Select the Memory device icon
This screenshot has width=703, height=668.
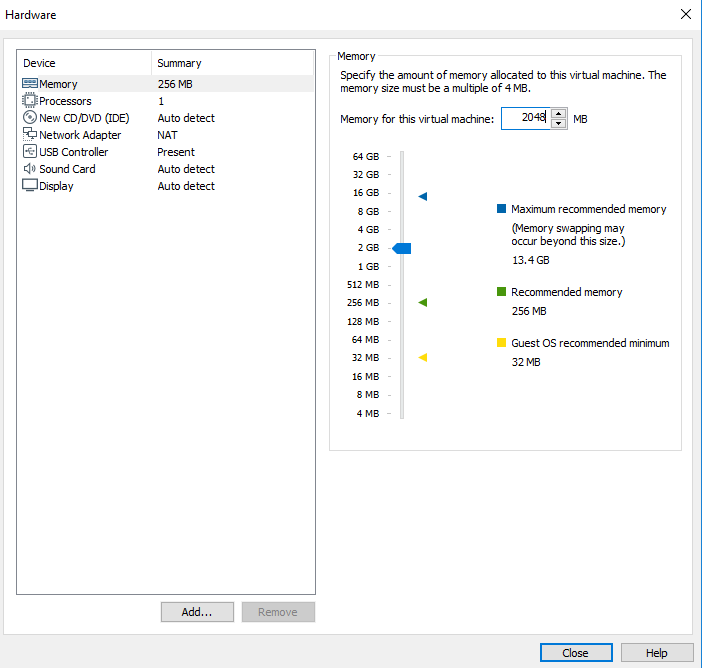pyautogui.click(x=30, y=83)
